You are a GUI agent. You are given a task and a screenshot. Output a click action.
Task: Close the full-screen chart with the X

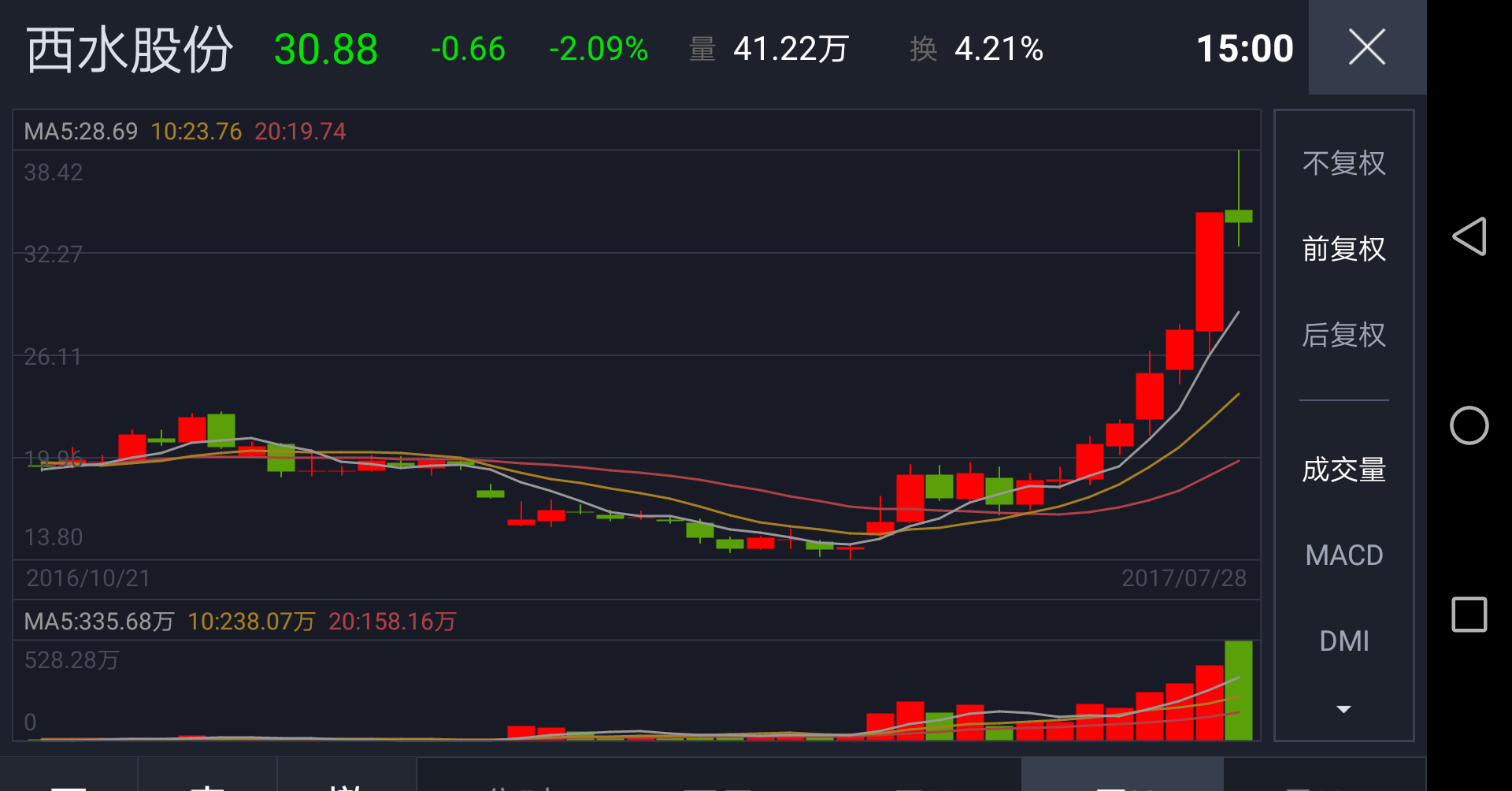1367,47
